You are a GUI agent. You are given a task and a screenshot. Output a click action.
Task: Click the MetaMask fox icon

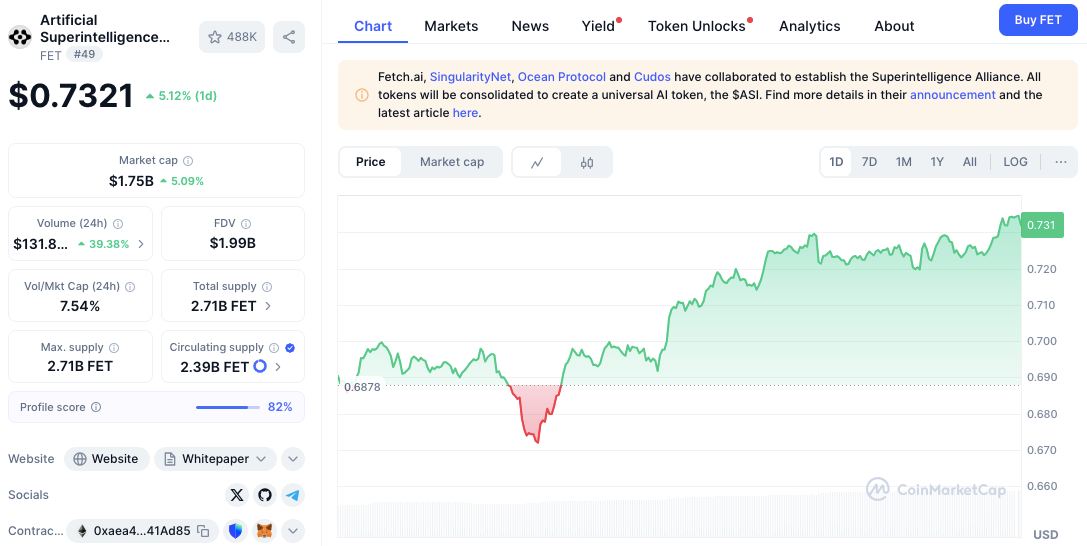pyautogui.click(x=264, y=531)
